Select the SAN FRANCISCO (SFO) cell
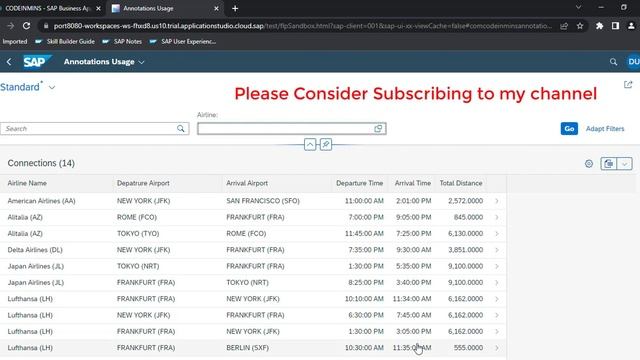Screen dimensions: 640x360 263,201
